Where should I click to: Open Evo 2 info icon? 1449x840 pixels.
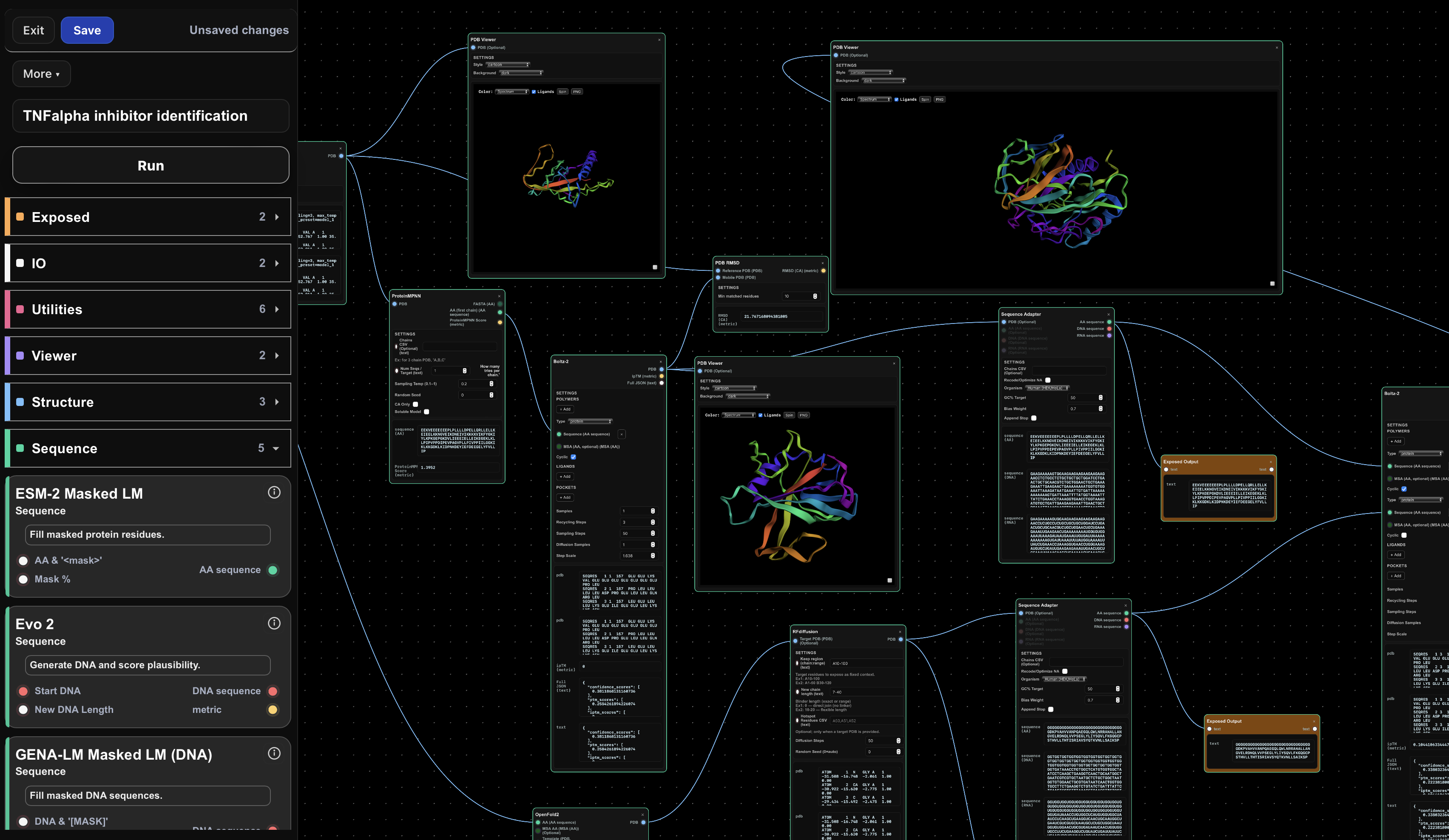pyautogui.click(x=274, y=623)
